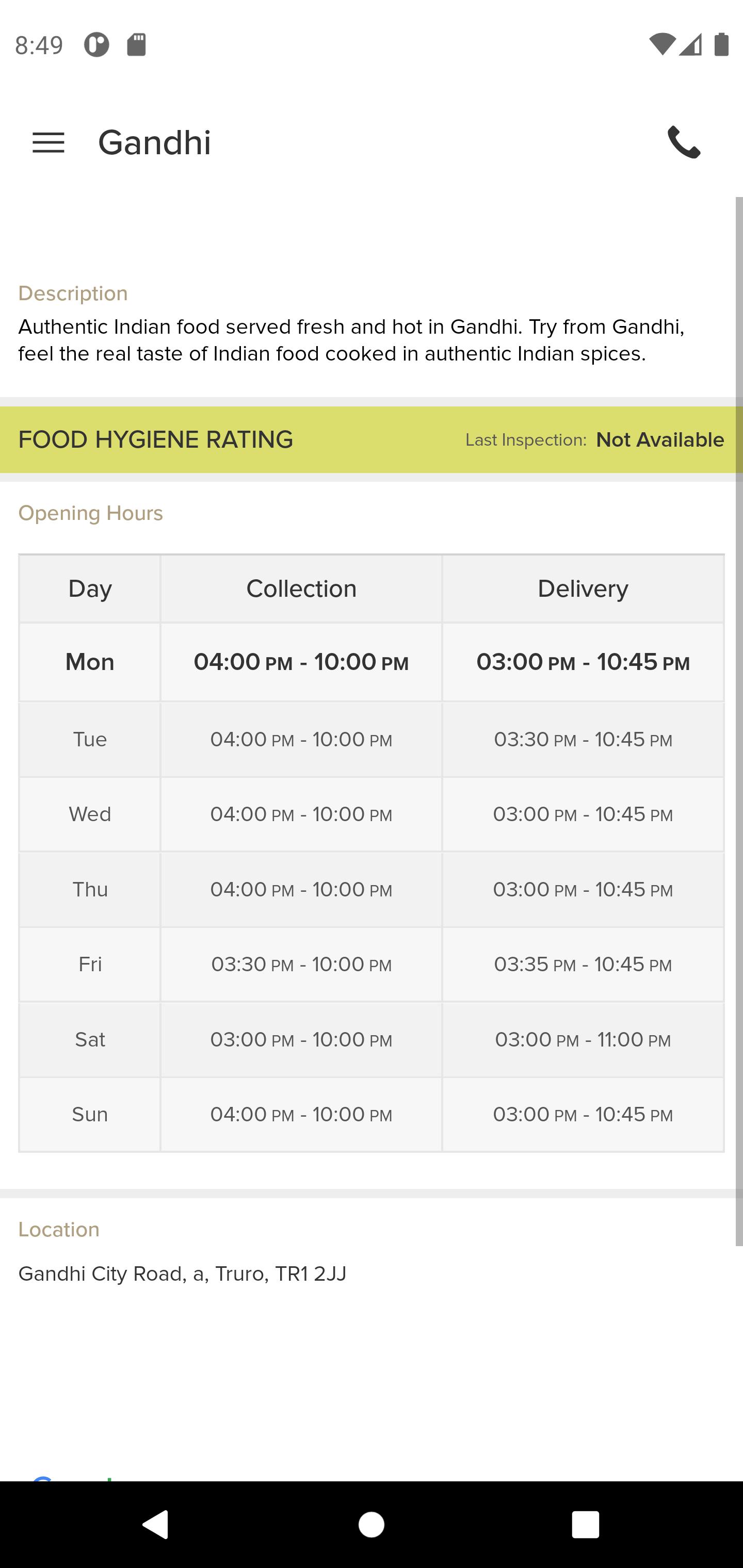Click the page scrollbar on the right
The image size is (743, 1568).
click(739, 721)
